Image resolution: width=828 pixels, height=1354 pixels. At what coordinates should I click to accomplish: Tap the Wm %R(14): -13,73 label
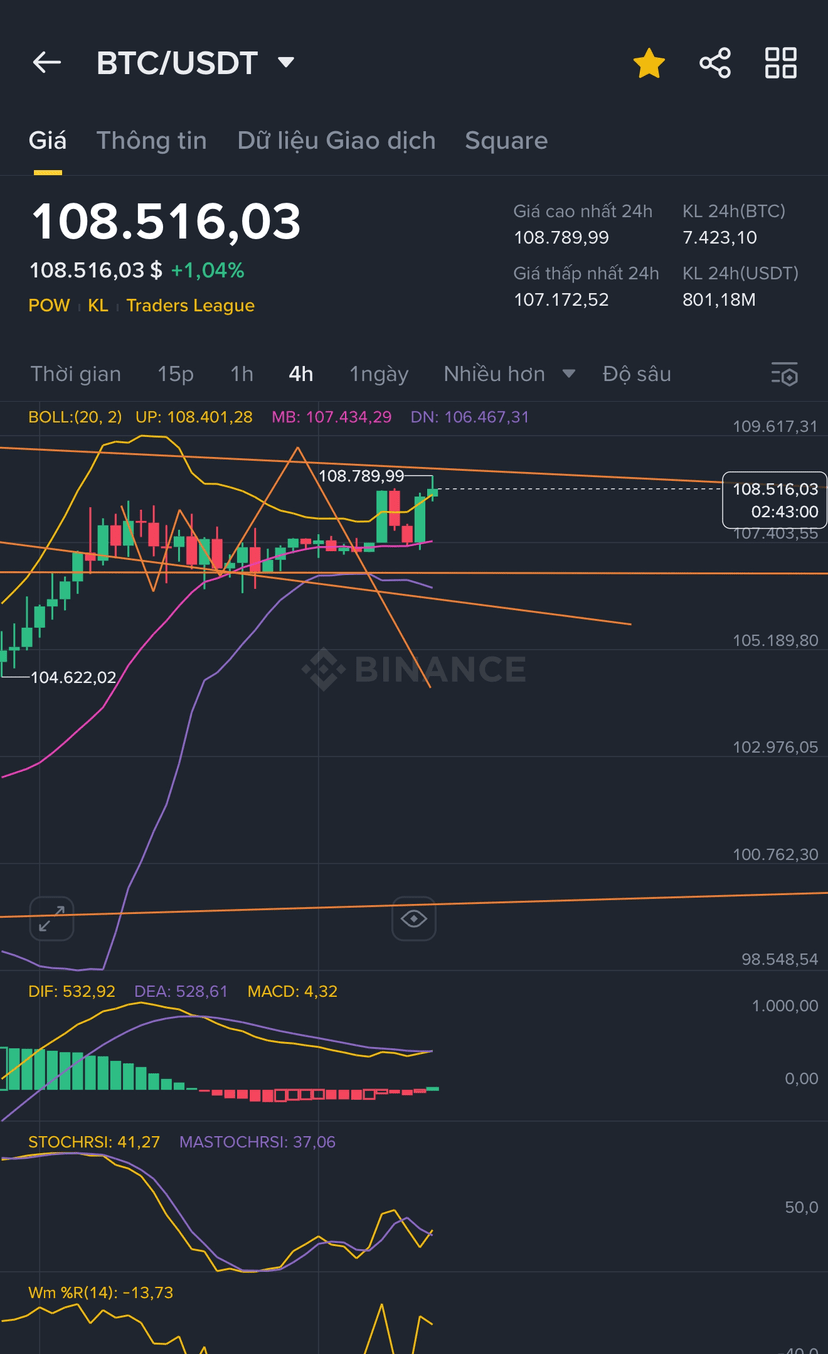click(x=100, y=1293)
